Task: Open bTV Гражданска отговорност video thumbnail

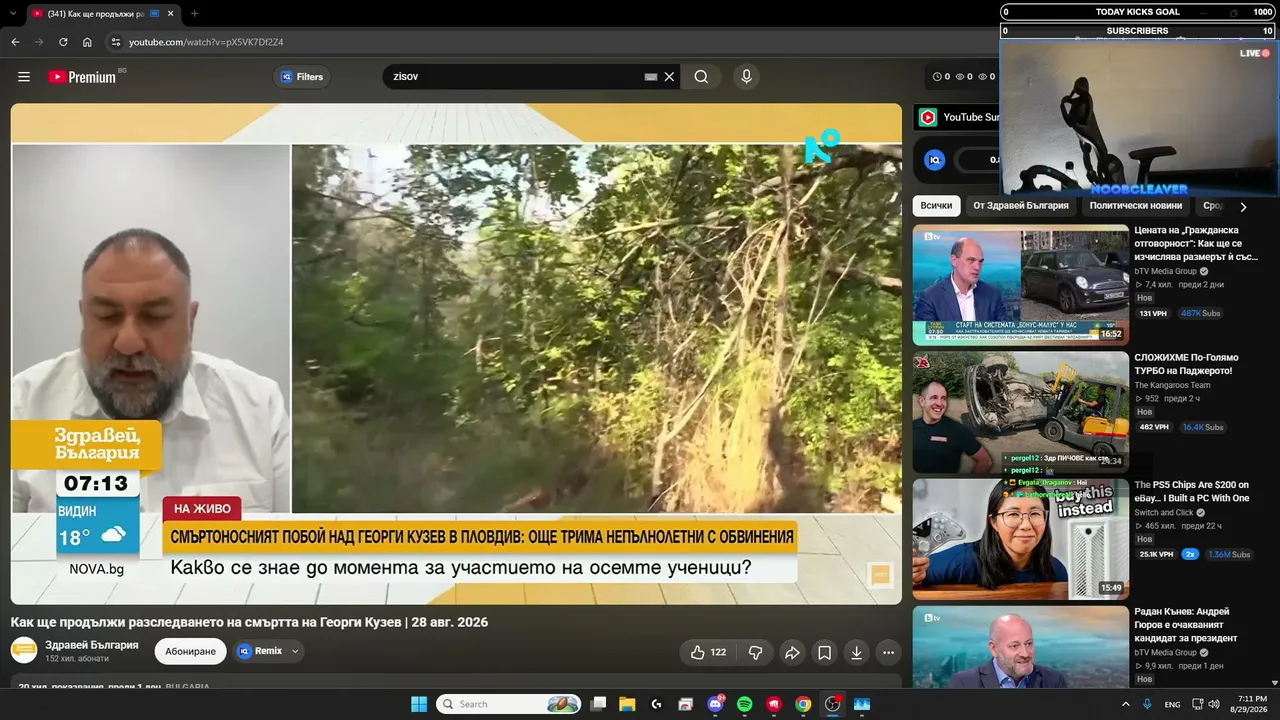Action: (x=1020, y=285)
